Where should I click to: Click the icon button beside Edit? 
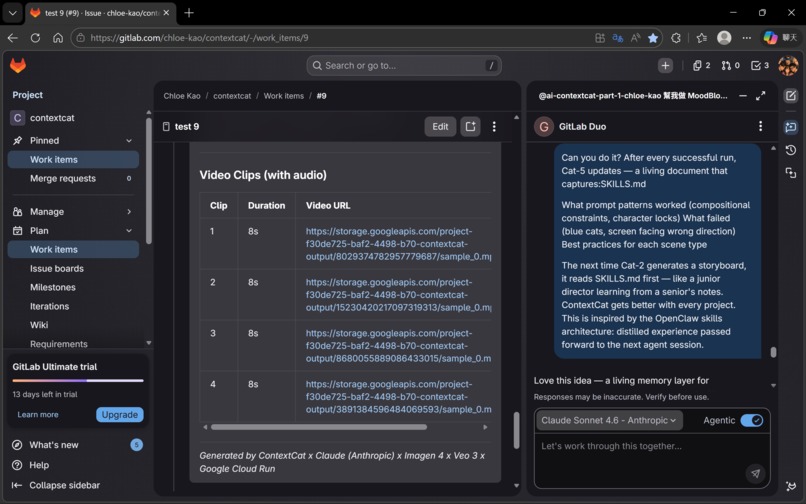click(x=470, y=127)
